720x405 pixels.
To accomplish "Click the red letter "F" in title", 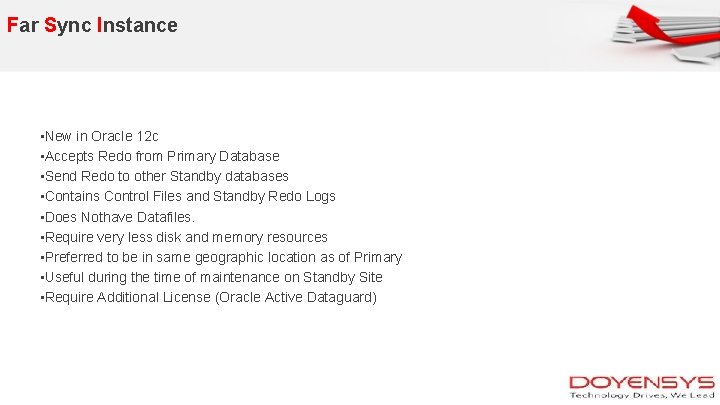I will point(12,25).
